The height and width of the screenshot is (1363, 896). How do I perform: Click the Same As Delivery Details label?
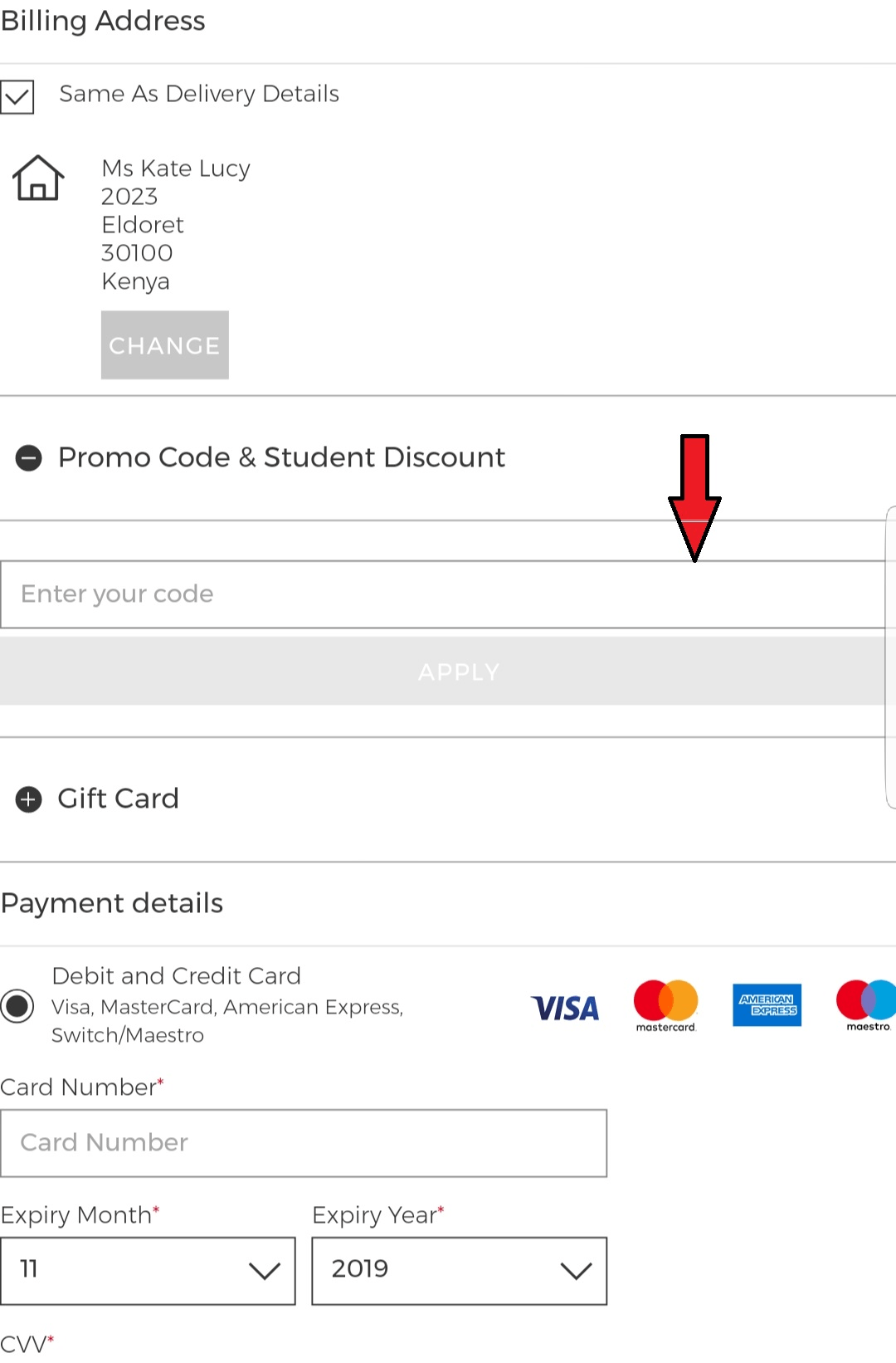click(x=199, y=94)
